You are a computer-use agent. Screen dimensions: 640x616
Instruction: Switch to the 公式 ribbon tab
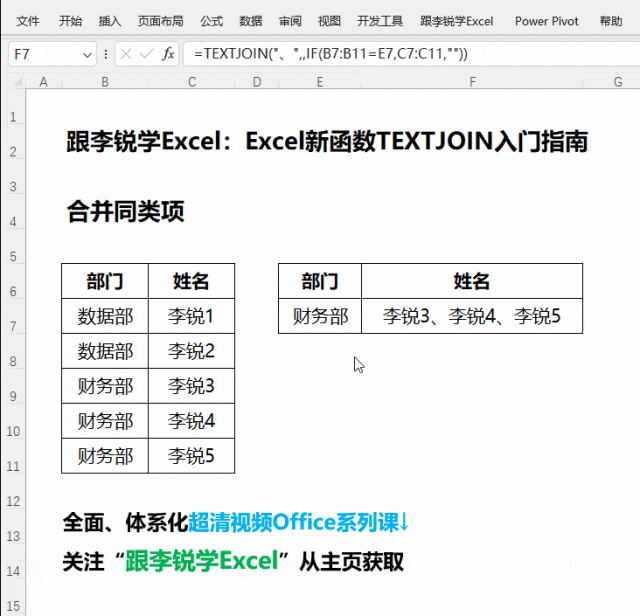211,21
